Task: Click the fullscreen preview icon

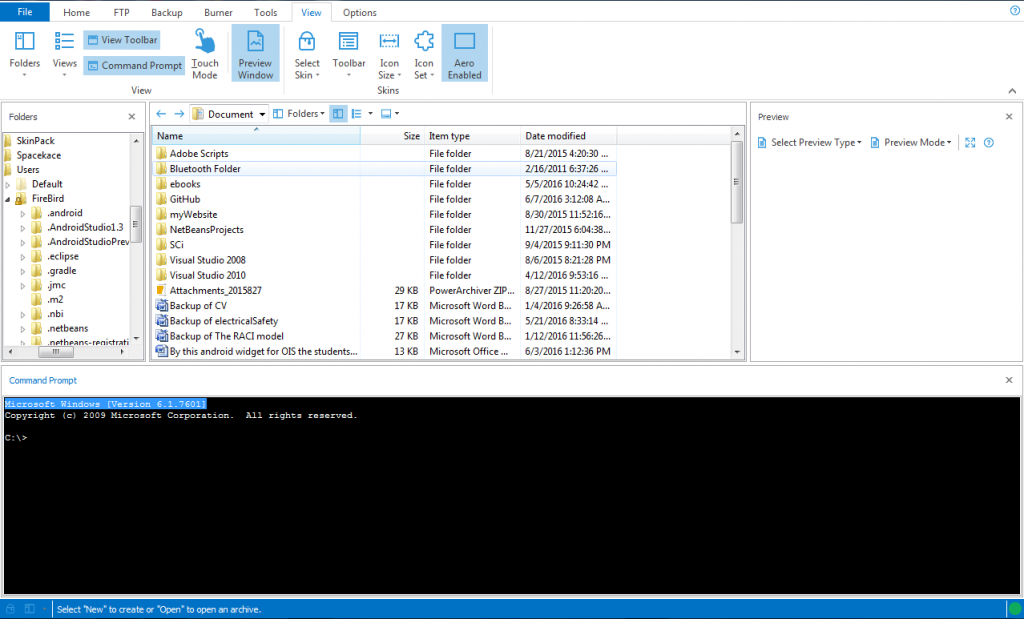Action: click(970, 142)
